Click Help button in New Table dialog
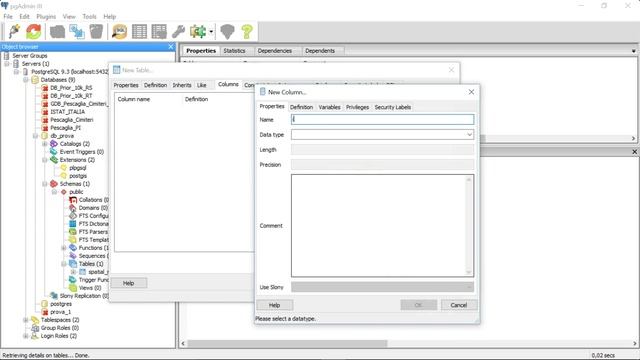 coord(129,283)
